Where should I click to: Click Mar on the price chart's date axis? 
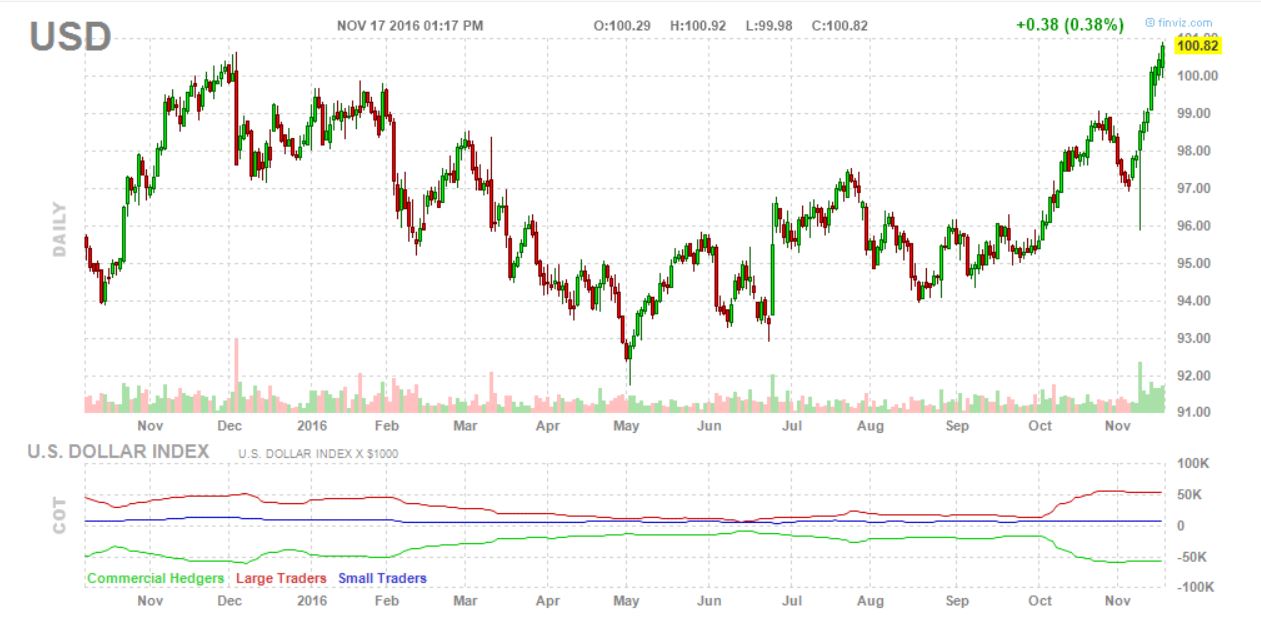(465, 425)
